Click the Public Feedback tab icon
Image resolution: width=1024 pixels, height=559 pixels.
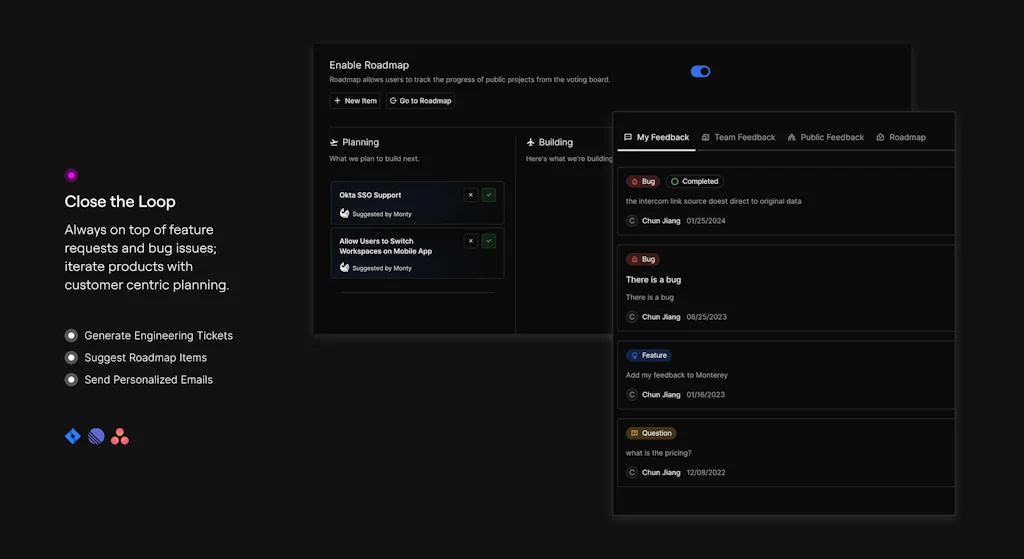coord(792,137)
